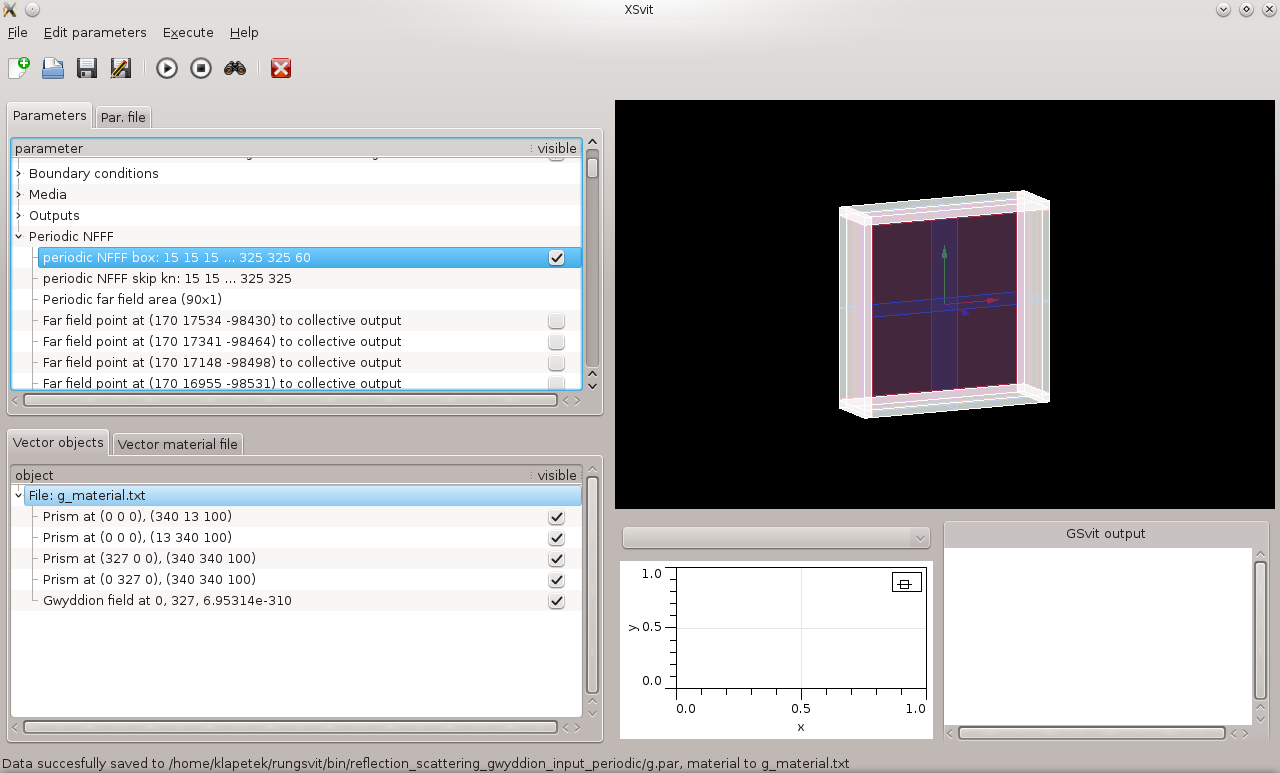This screenshot has height=773, width=1280.
Task: Click the GSvit output vertical scrollbar
Action: [1260, 630]
